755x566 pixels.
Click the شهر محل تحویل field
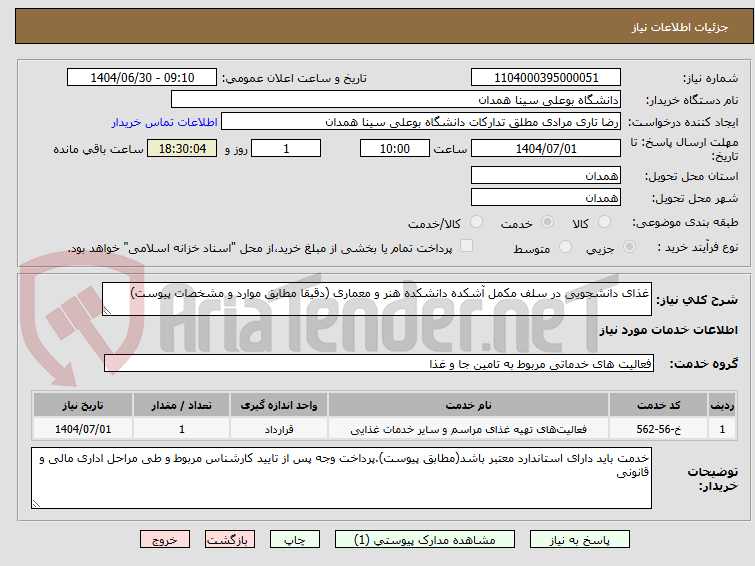click(x=546, y=197)
